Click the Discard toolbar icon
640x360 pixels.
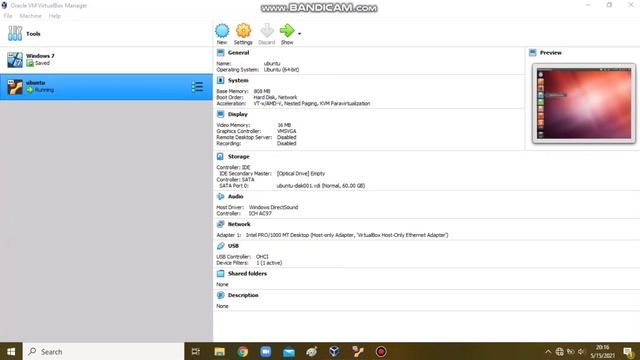tap(267, 31)
